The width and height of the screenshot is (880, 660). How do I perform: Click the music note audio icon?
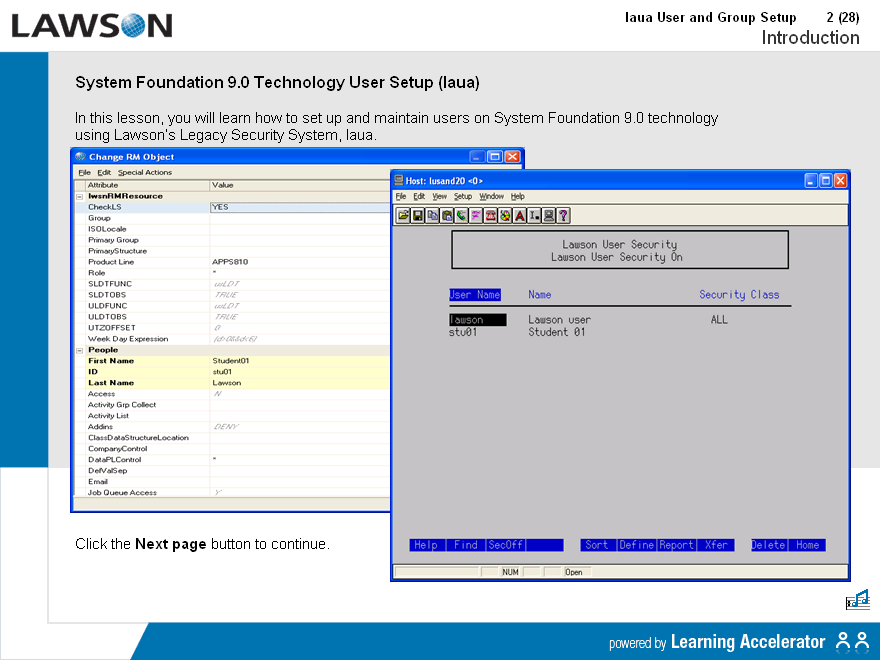point(858,599)
